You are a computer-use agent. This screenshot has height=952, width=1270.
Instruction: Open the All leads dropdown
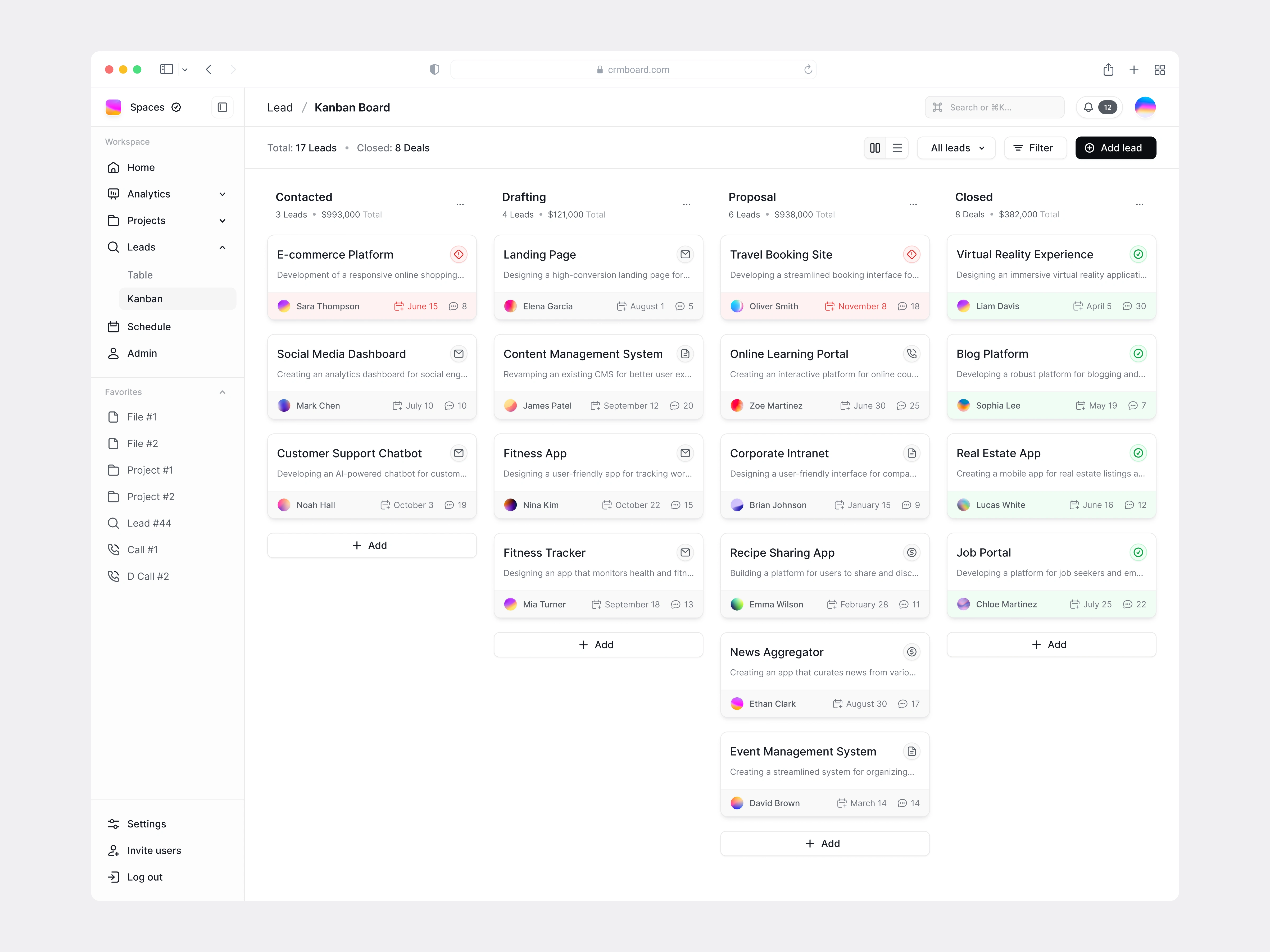tap(956, 148)
